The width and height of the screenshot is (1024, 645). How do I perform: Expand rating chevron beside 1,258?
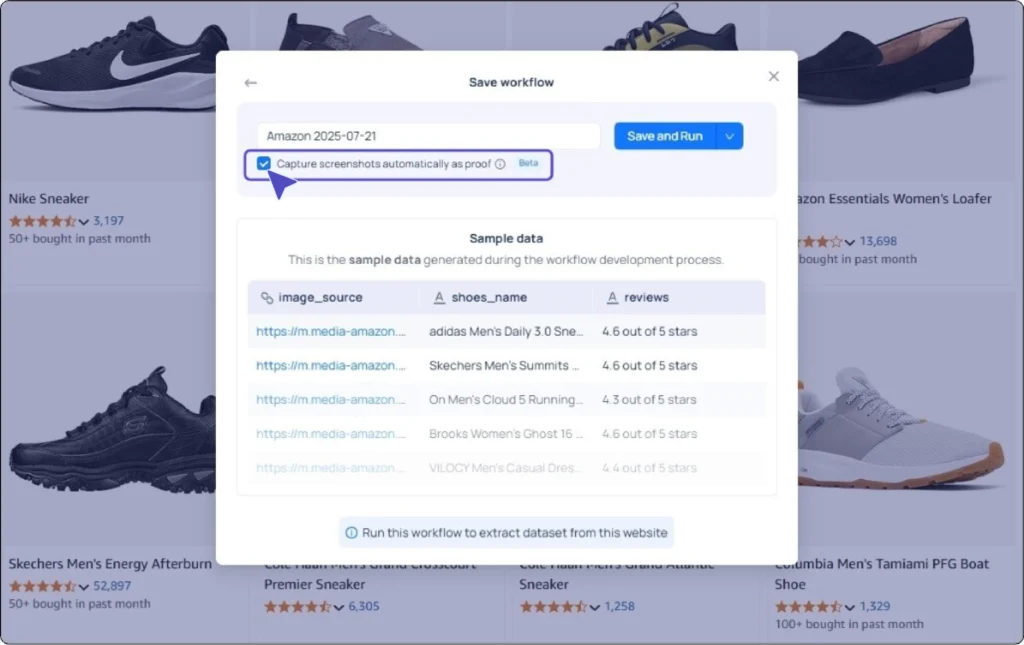pos(594,607)
